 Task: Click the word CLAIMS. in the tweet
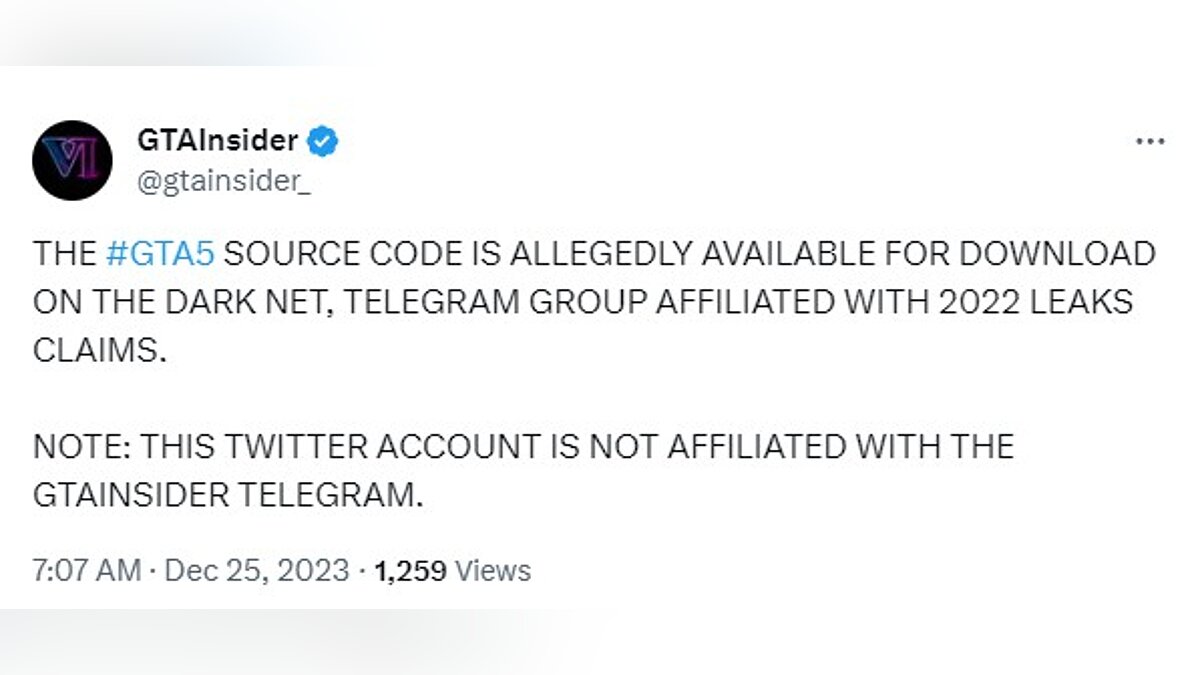[x=99, y=352]
